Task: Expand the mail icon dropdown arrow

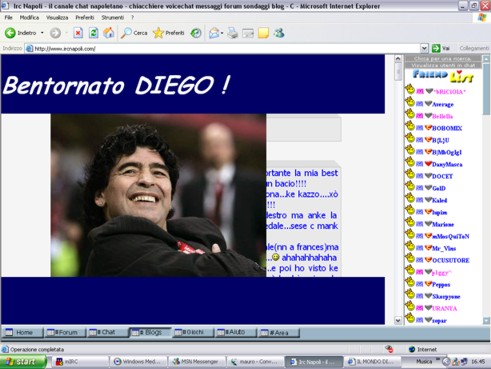Action: point(222,33)
